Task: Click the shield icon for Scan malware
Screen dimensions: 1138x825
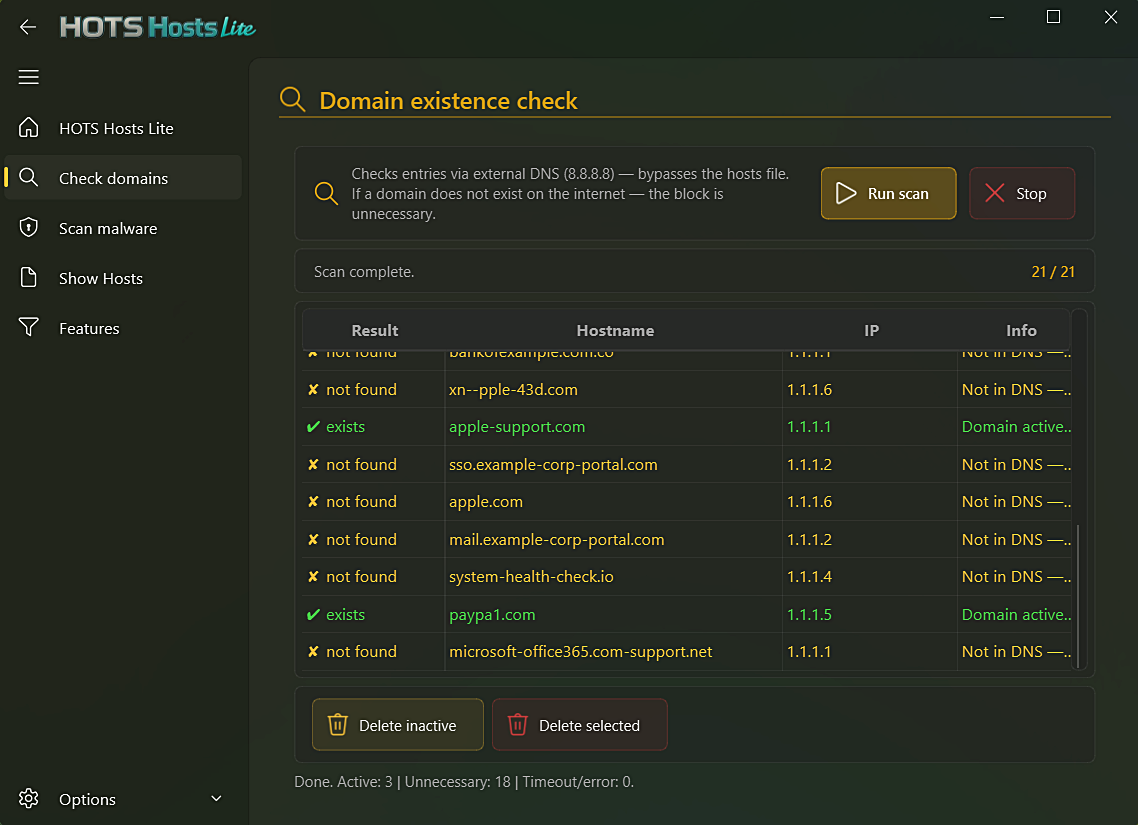Action: [28, 228]
